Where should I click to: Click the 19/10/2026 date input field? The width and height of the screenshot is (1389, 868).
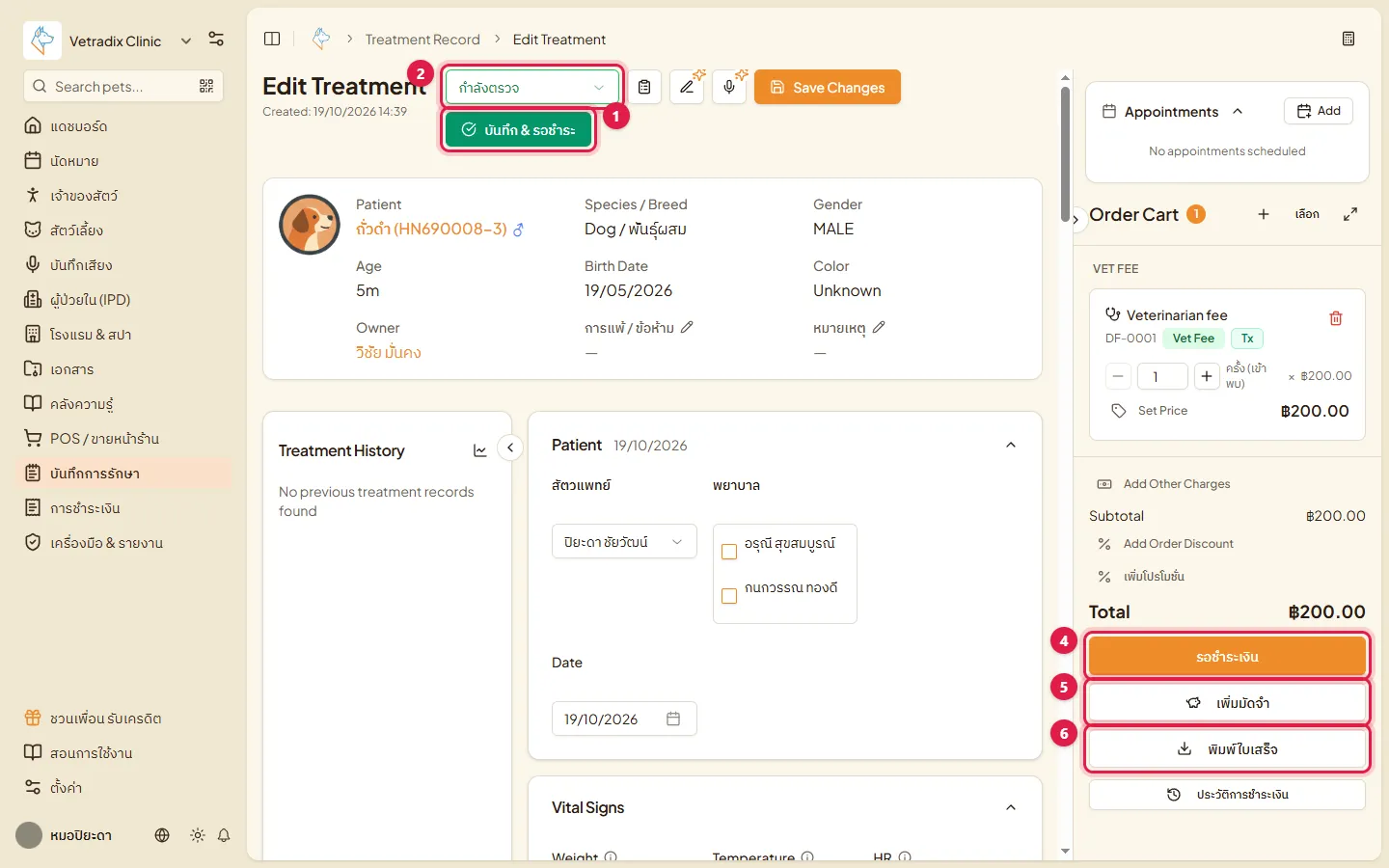point(624,719)
